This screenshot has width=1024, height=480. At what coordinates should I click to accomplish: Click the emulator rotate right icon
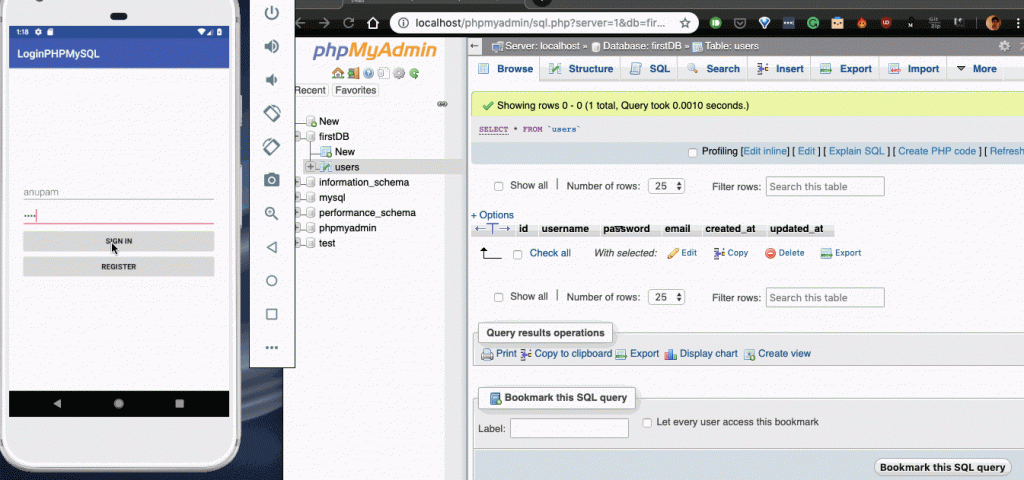(x=272, y=146)
